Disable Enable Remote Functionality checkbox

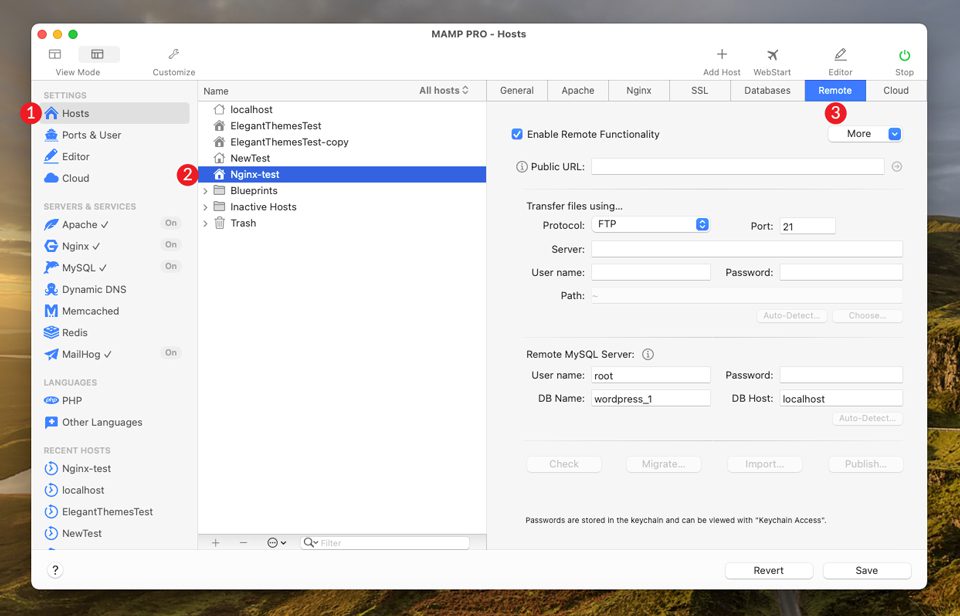pos(517,134)
